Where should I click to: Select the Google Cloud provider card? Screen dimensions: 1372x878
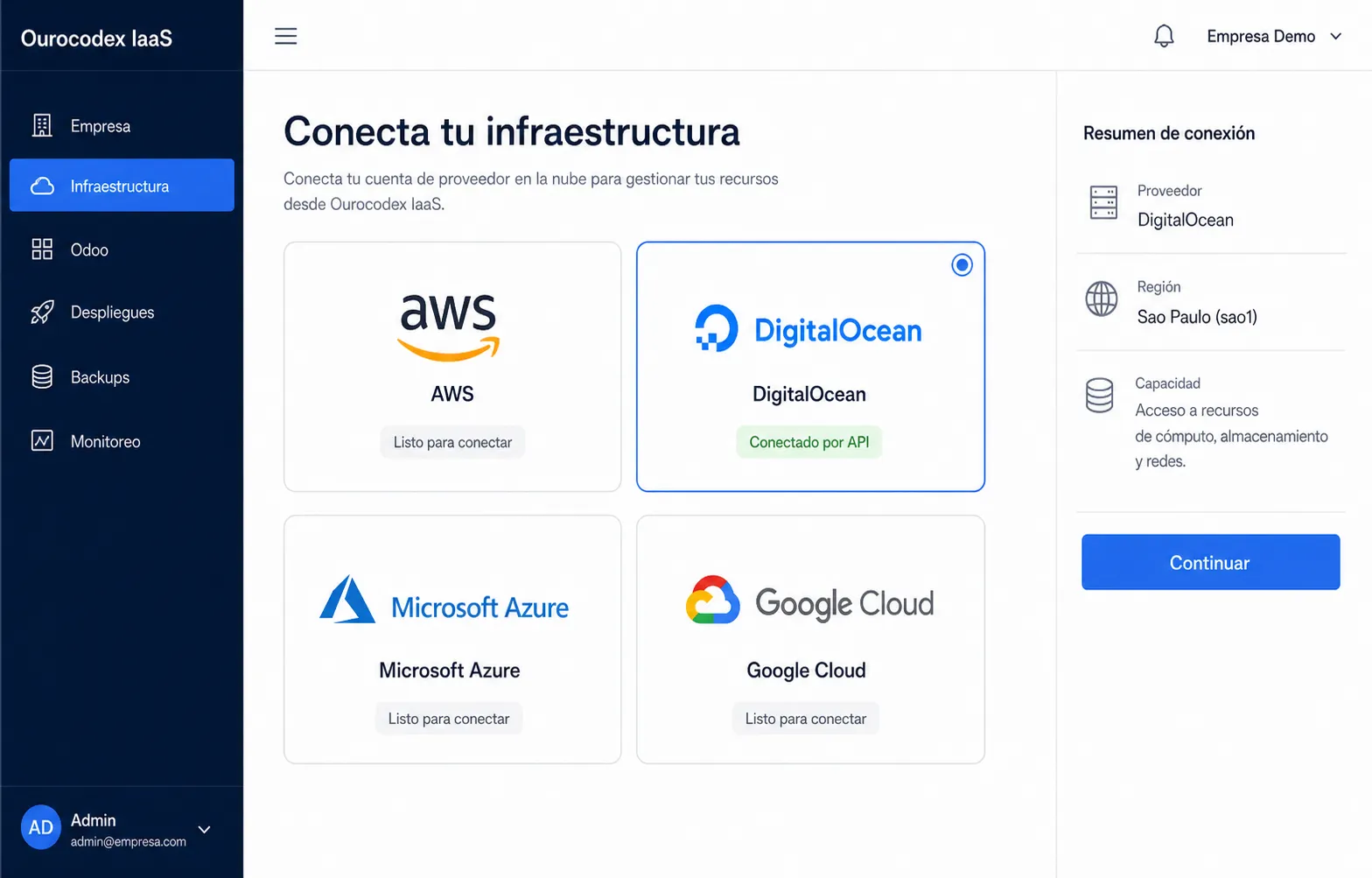pyautogui.click(x=810, y=639)
